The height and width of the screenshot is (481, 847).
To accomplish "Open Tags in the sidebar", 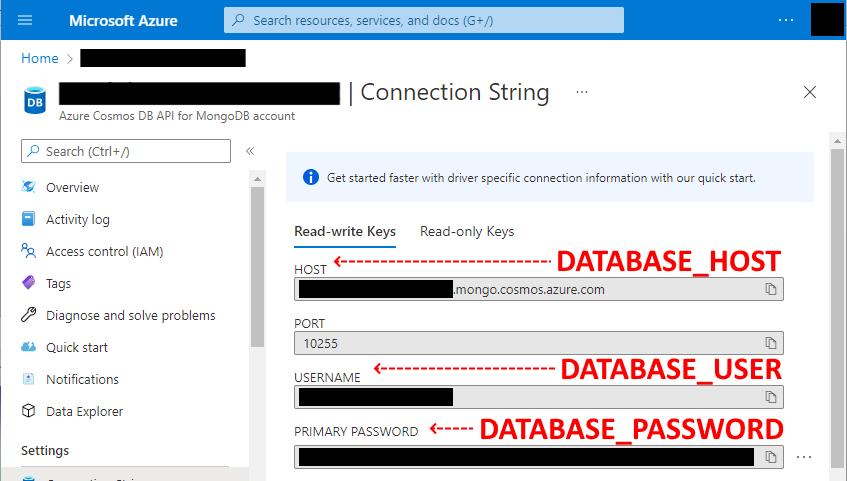I will 58,283.
